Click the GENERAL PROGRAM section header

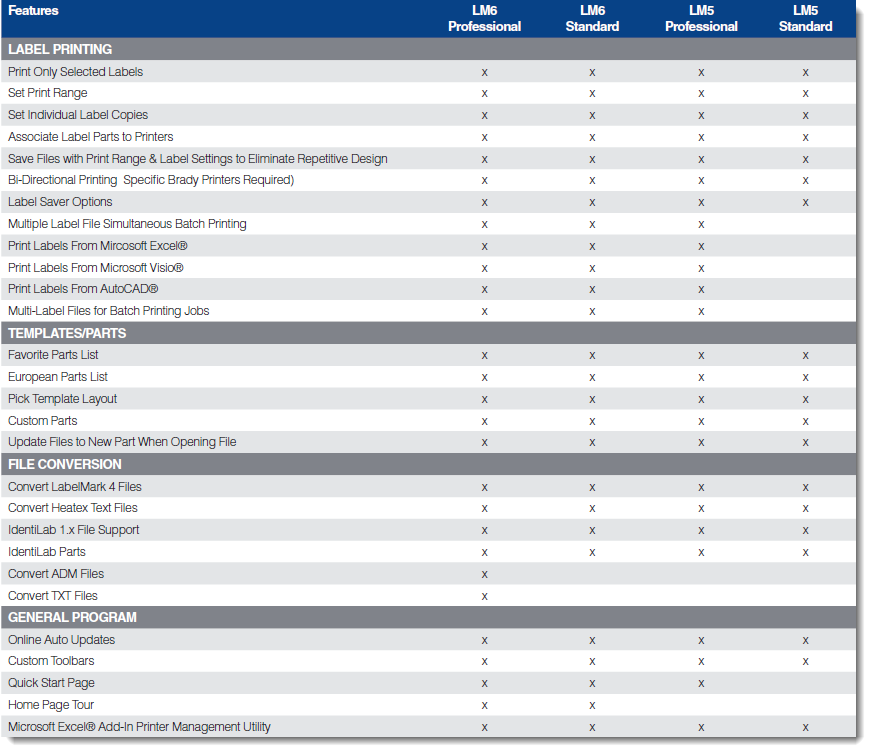pyautogui.click(x=72, y=617)
